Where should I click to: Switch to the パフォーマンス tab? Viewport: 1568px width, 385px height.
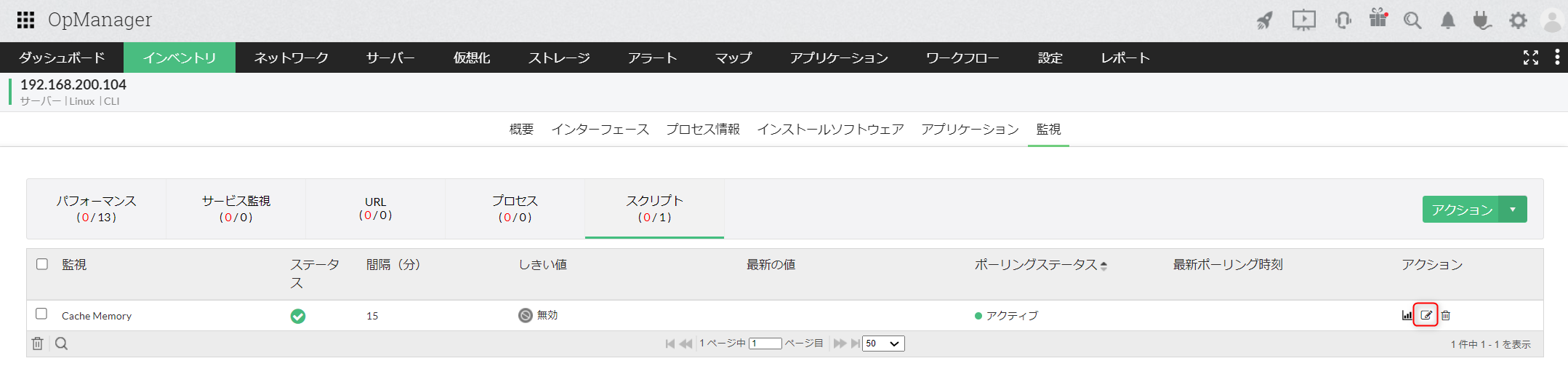click(97, 209)
